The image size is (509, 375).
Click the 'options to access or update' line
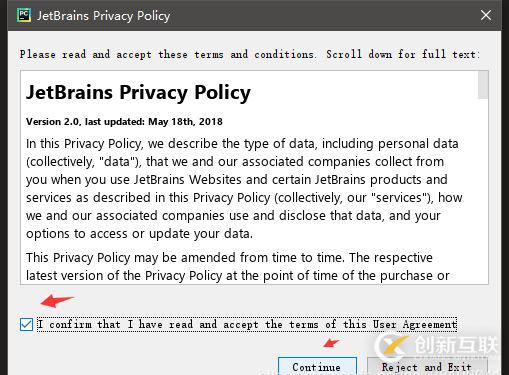click(139, 234)
